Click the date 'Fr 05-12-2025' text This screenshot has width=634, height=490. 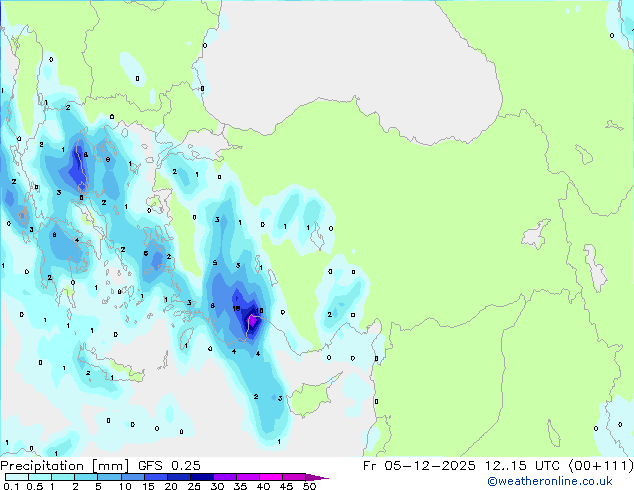tap(419, 466)
